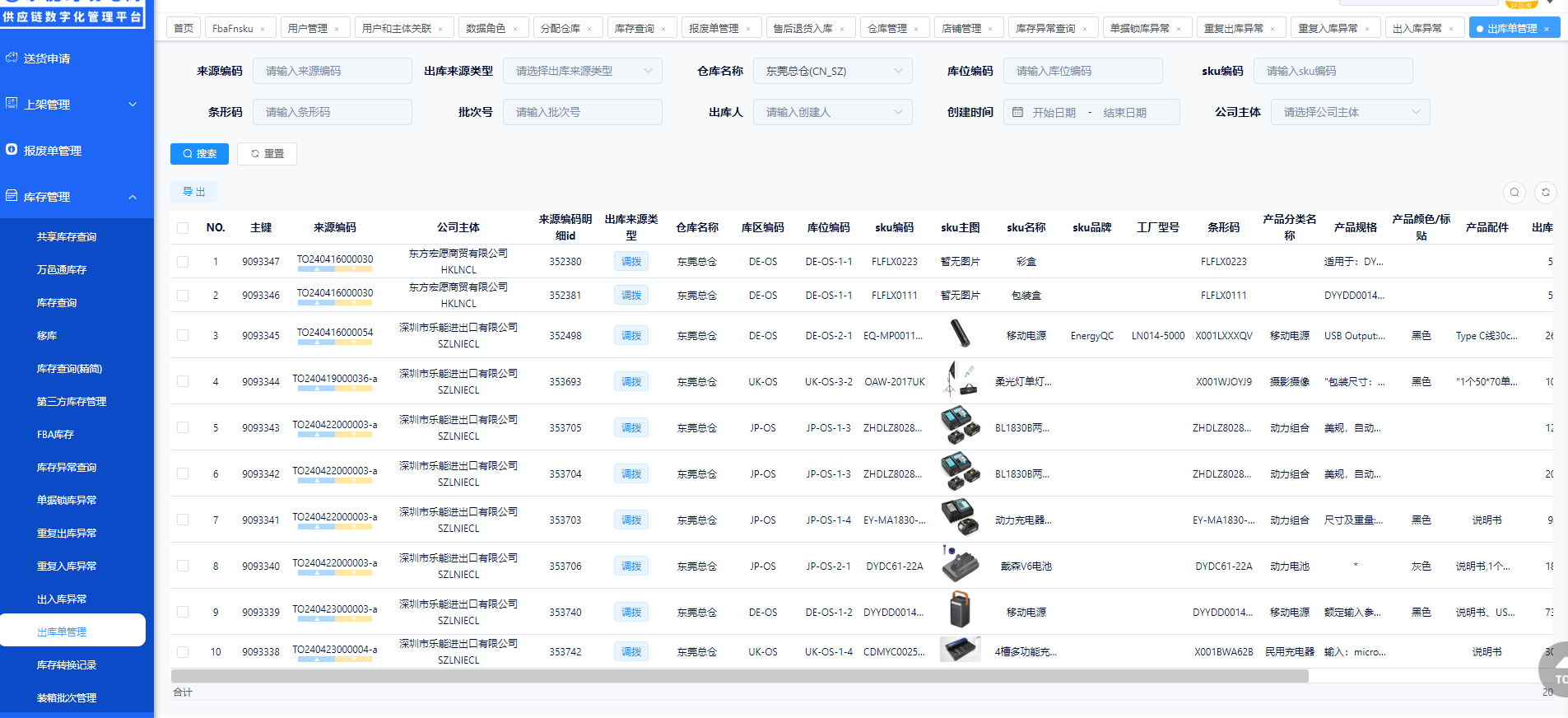Close the 库存查询 tab with its x icon
Image resolution: width=1568 pixels, height=718 pixels.
663,29
